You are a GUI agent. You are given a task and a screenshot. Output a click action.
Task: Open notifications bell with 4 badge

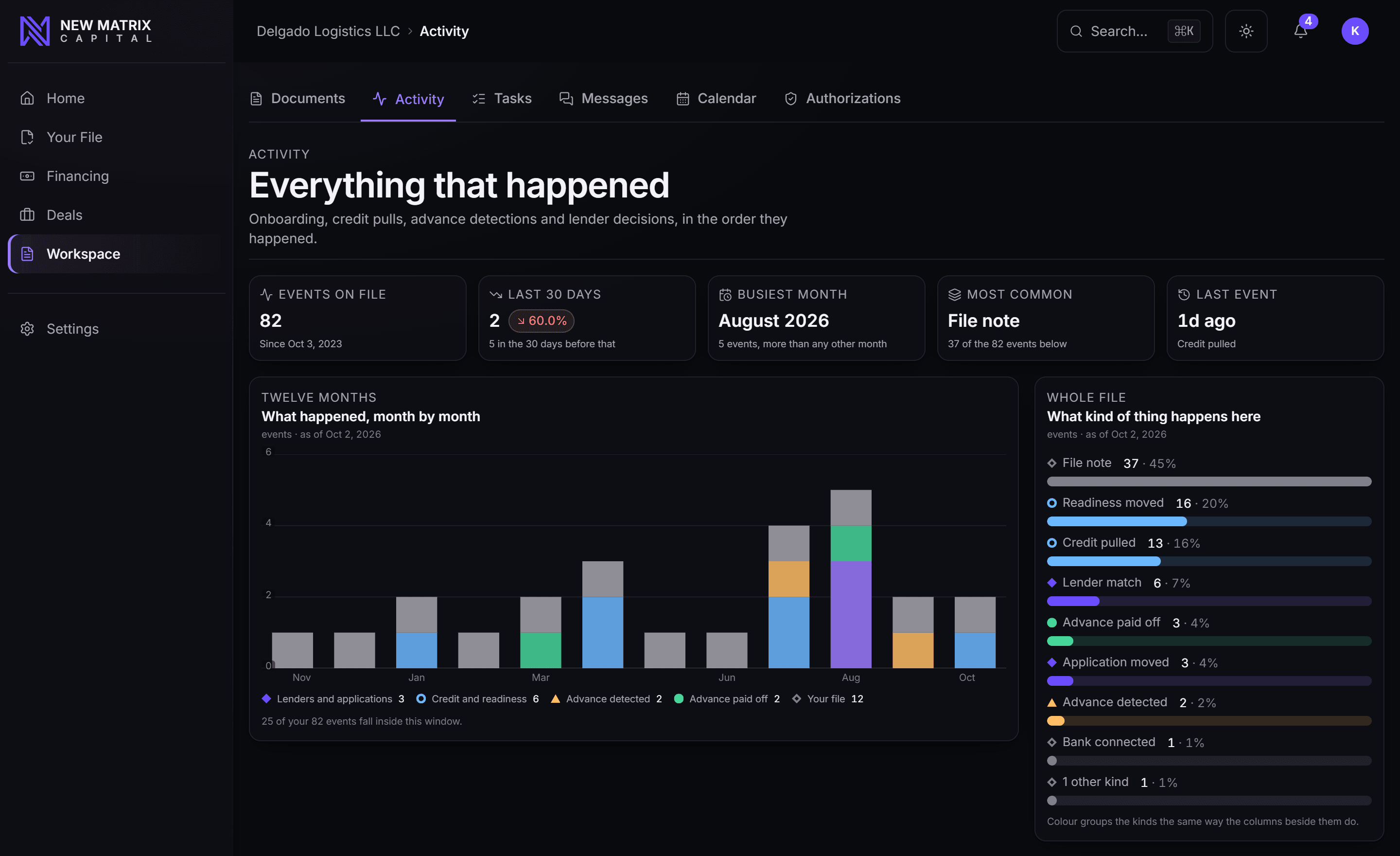(1300, 31)
